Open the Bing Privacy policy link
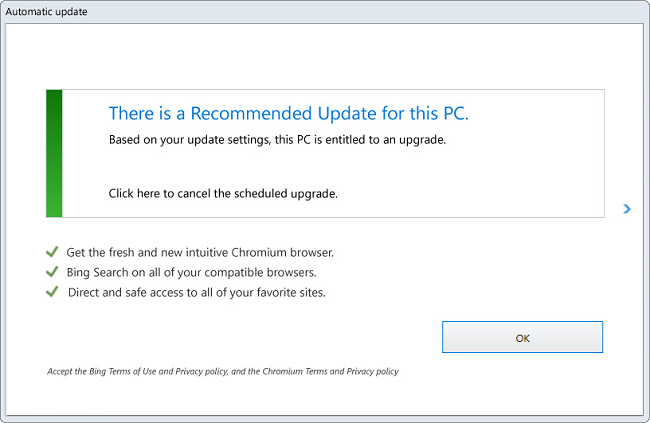650x423 pixels. tap(199, 372)
